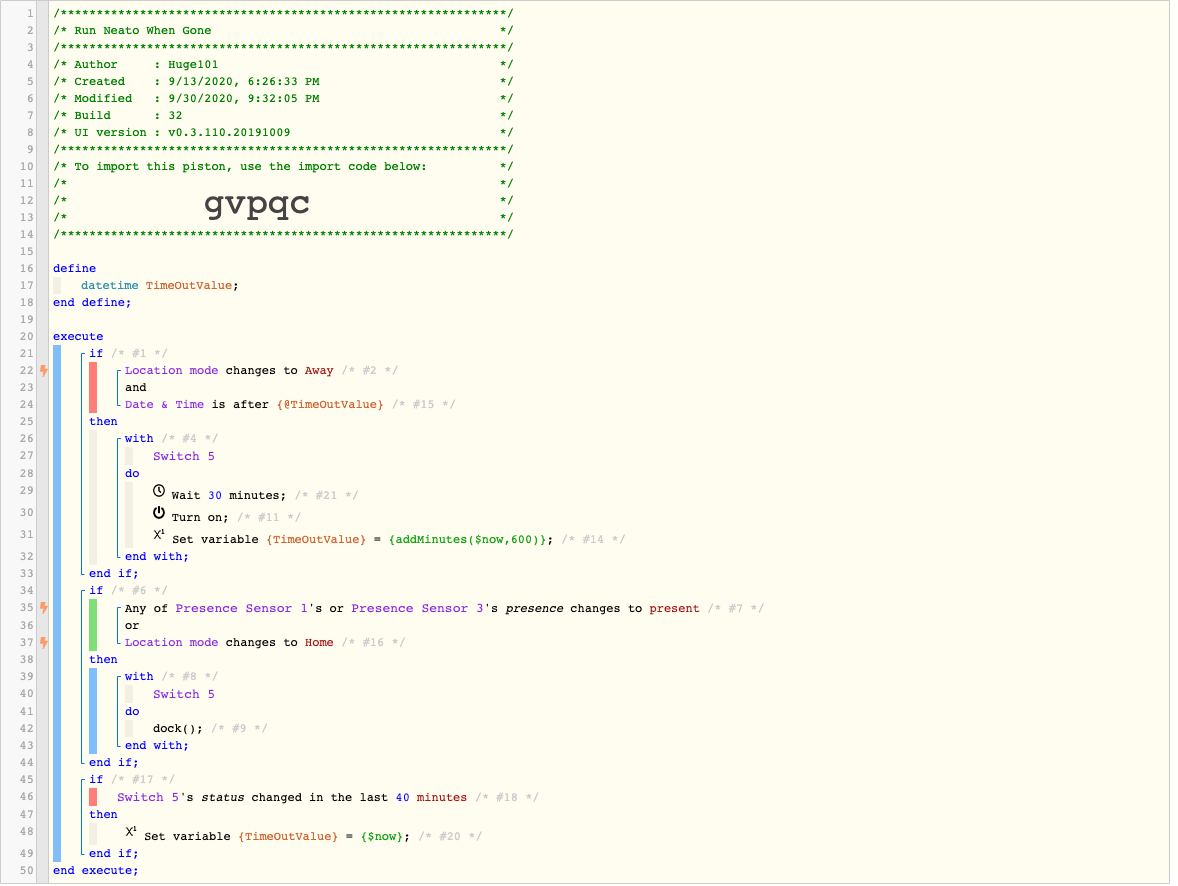Image resolution: width=1178 pixels, height=886 pixels.
Task: Click the 'define' keyword
Action: (x=74, y=268)
